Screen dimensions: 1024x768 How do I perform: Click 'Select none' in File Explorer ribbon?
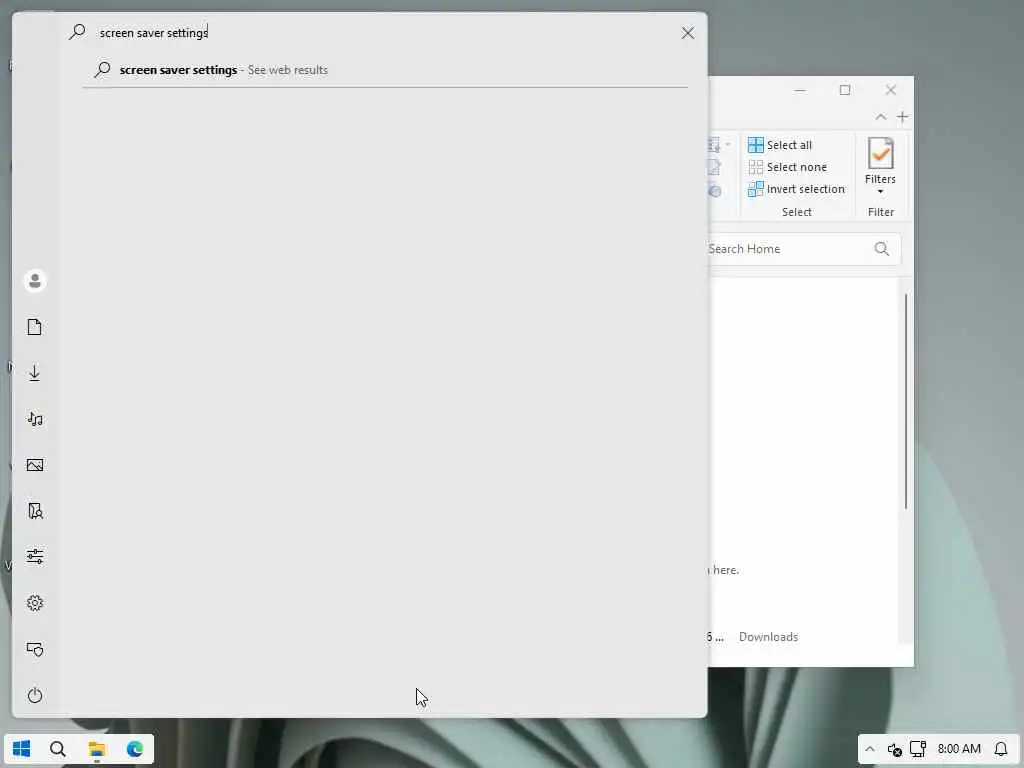click(788, 167)
